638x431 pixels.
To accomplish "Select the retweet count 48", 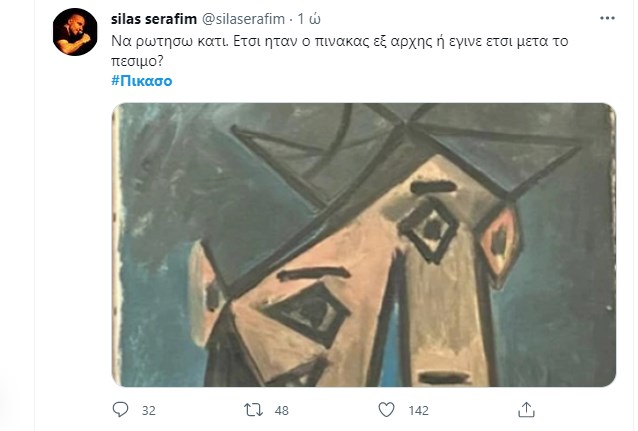I will tap(282, 410).
